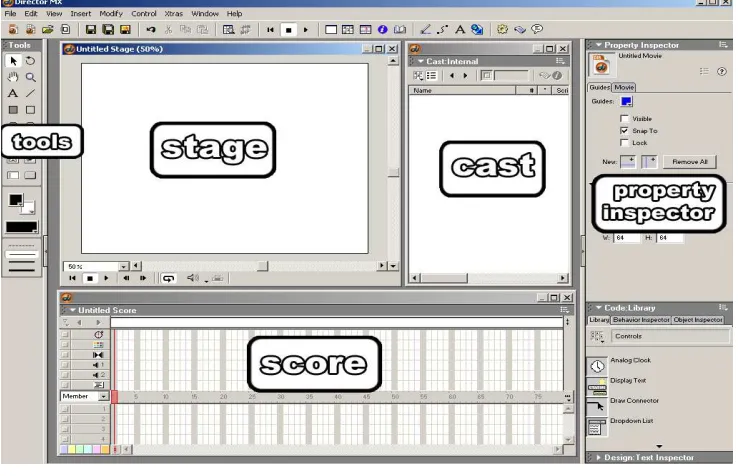Add a new horizontal guide button
The height and width of the screenshot is (476, 738).
(628, 161)
